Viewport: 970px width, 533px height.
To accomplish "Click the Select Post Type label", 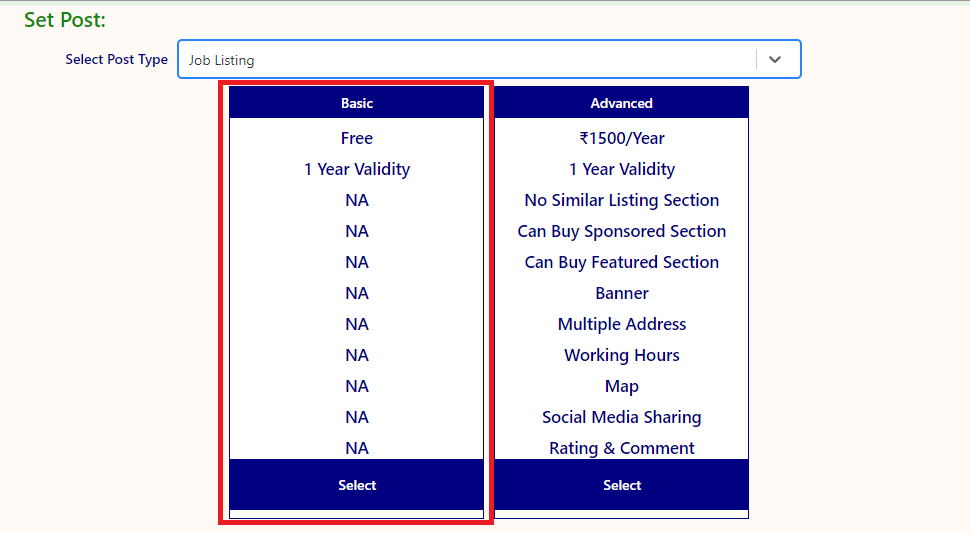I will (116, 59).
